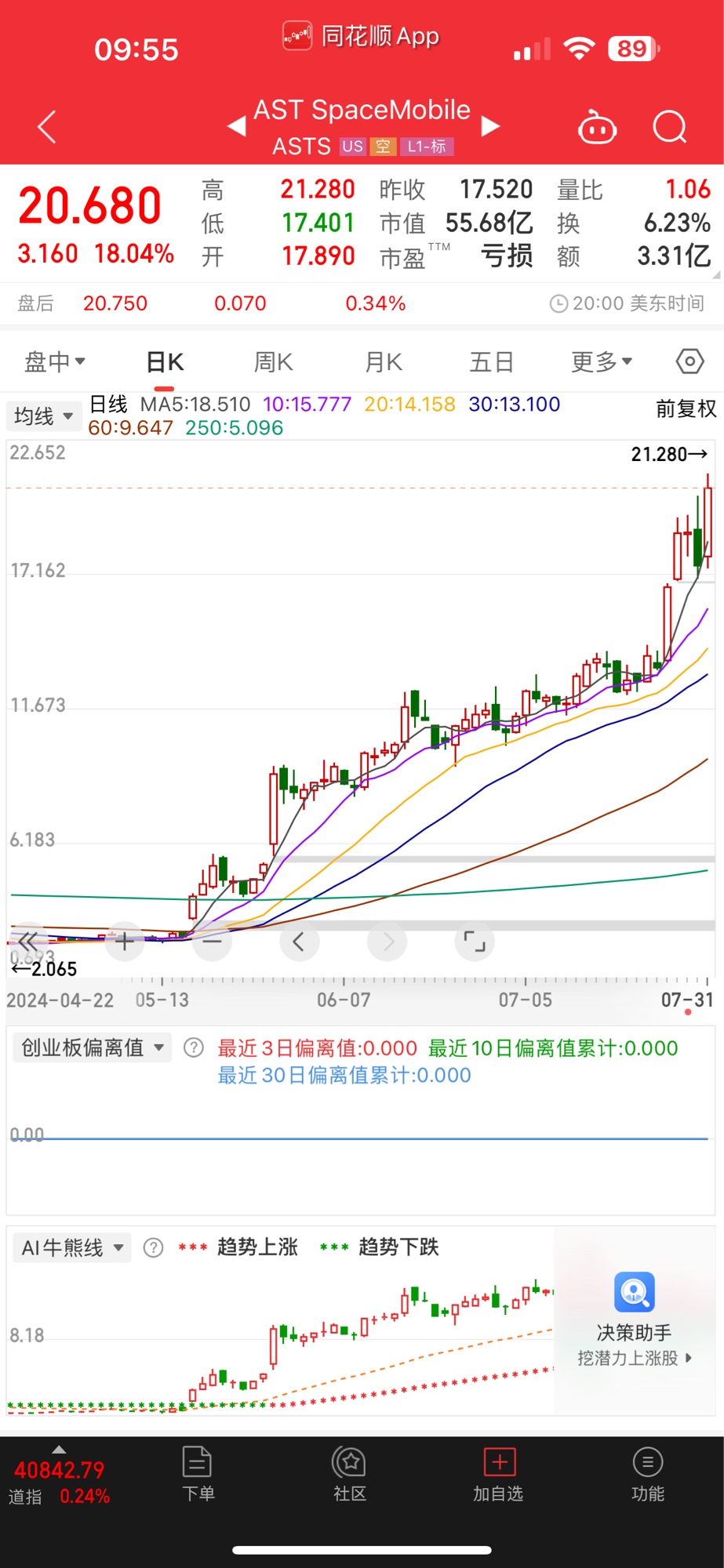Tap the 20:00 美东时间 timestamp
Viewport: 724px width, 1568px height.
[638, 303]
